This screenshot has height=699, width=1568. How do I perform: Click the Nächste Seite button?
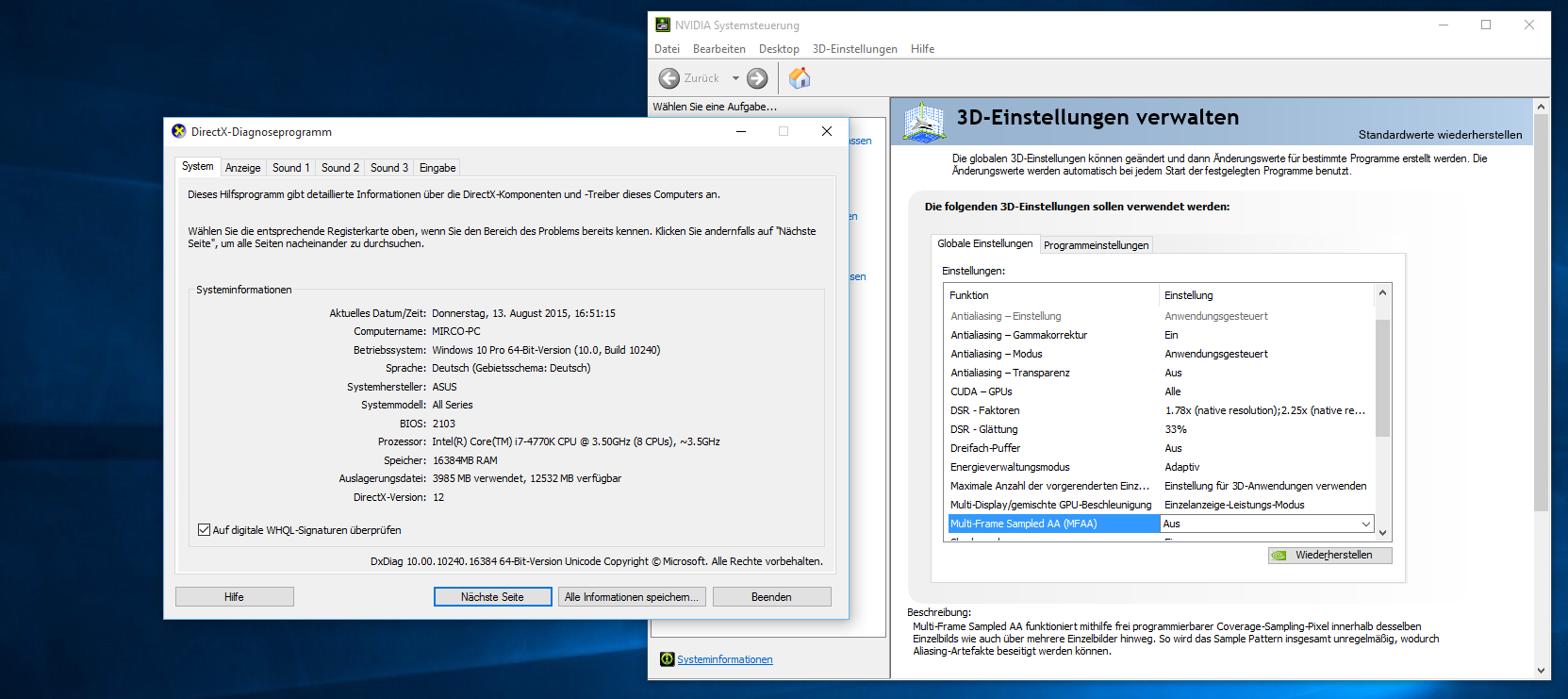point(492,597)
